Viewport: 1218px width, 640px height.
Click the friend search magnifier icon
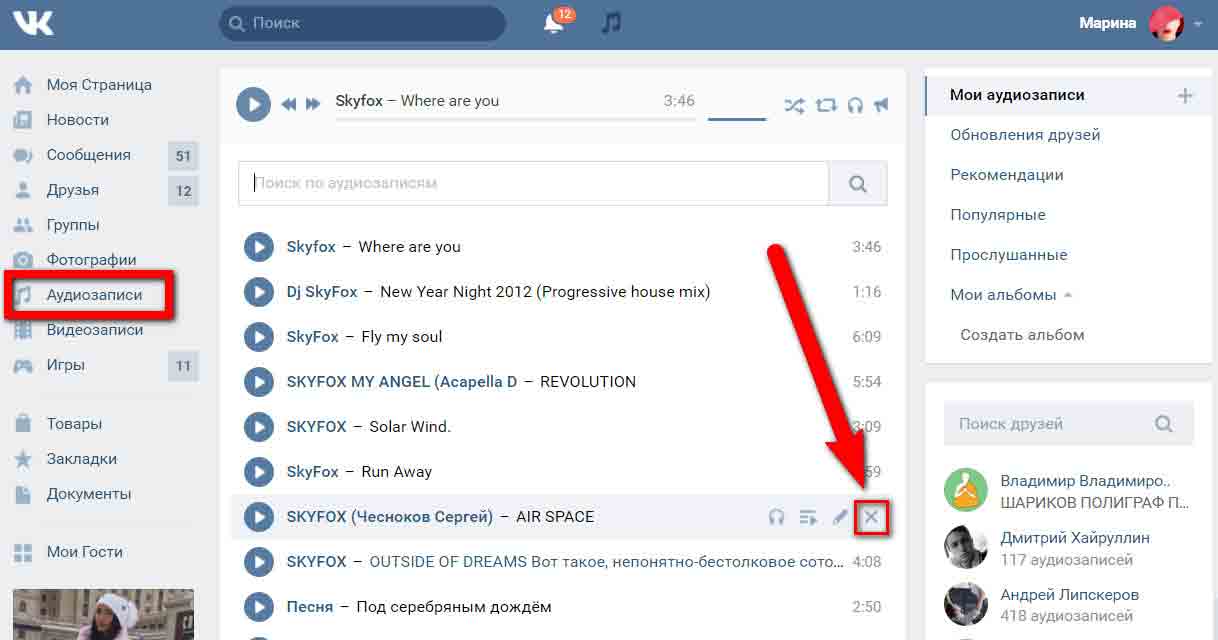pyautogui.click(x=1164, y=424)
